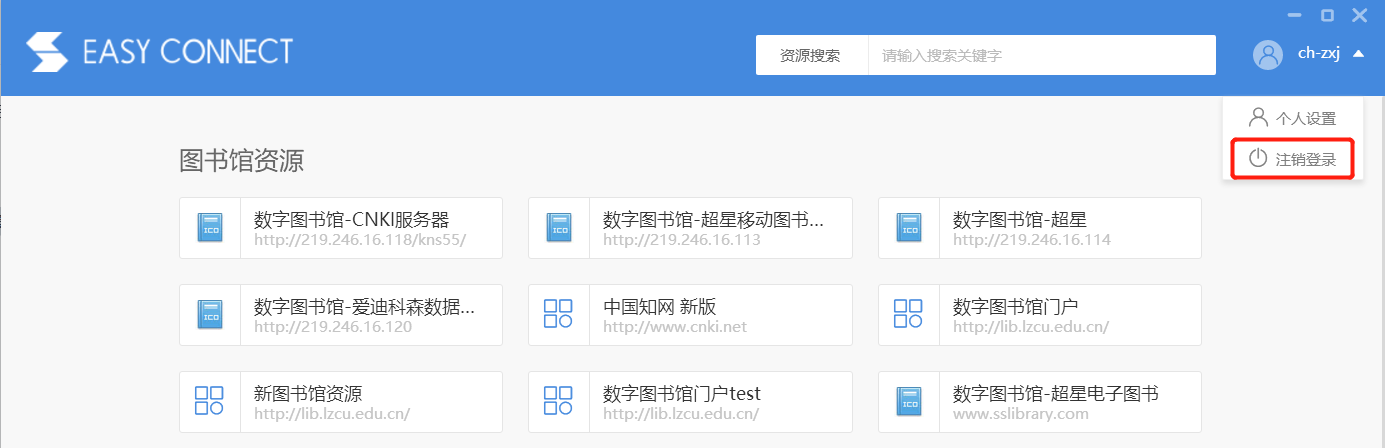
Task: Click the URL http://www.cnki.net
Action: pyautogui.click(x=675, y=327)
